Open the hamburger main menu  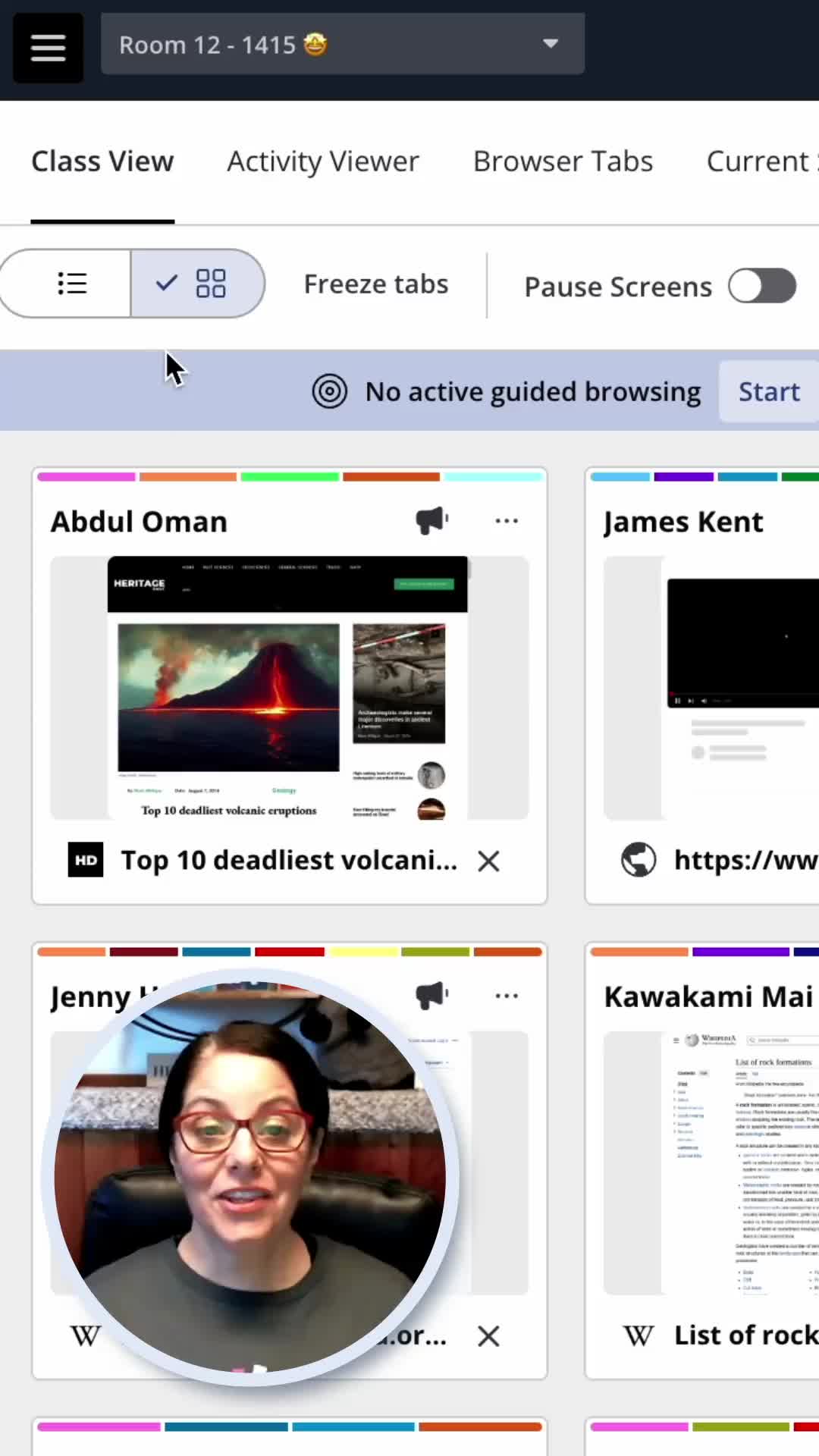(48, 47)
